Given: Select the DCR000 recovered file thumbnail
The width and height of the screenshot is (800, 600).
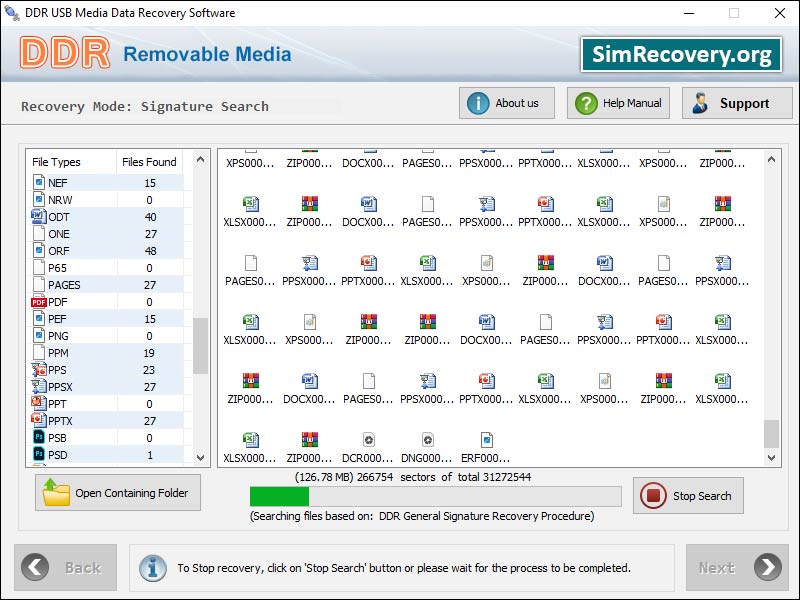Looking at the screenshot, I should tap(367, 438).
